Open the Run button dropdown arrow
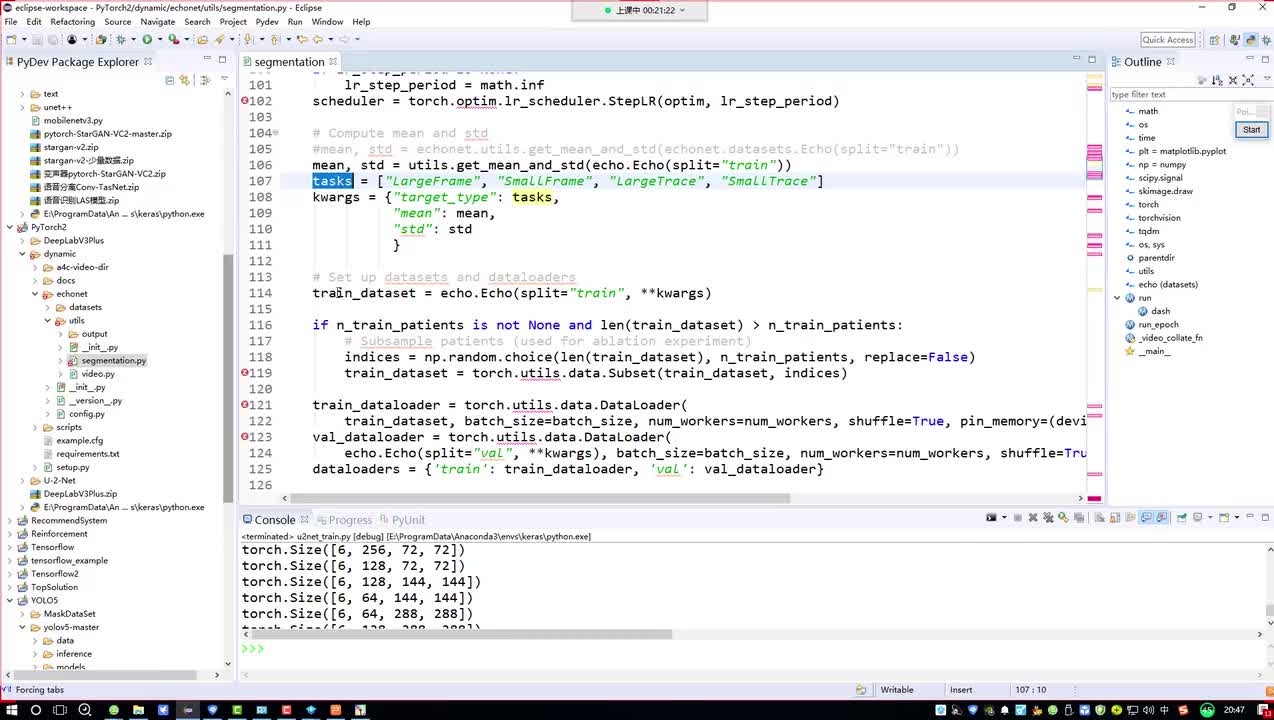The image size is (1274, 720). coord(159,40)
